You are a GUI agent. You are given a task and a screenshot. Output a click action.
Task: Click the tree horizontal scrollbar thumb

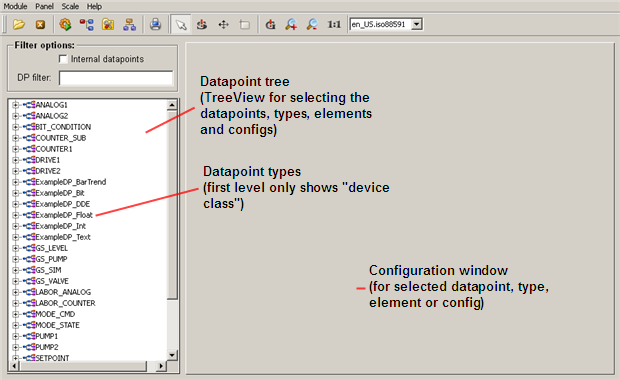(83, 366)
